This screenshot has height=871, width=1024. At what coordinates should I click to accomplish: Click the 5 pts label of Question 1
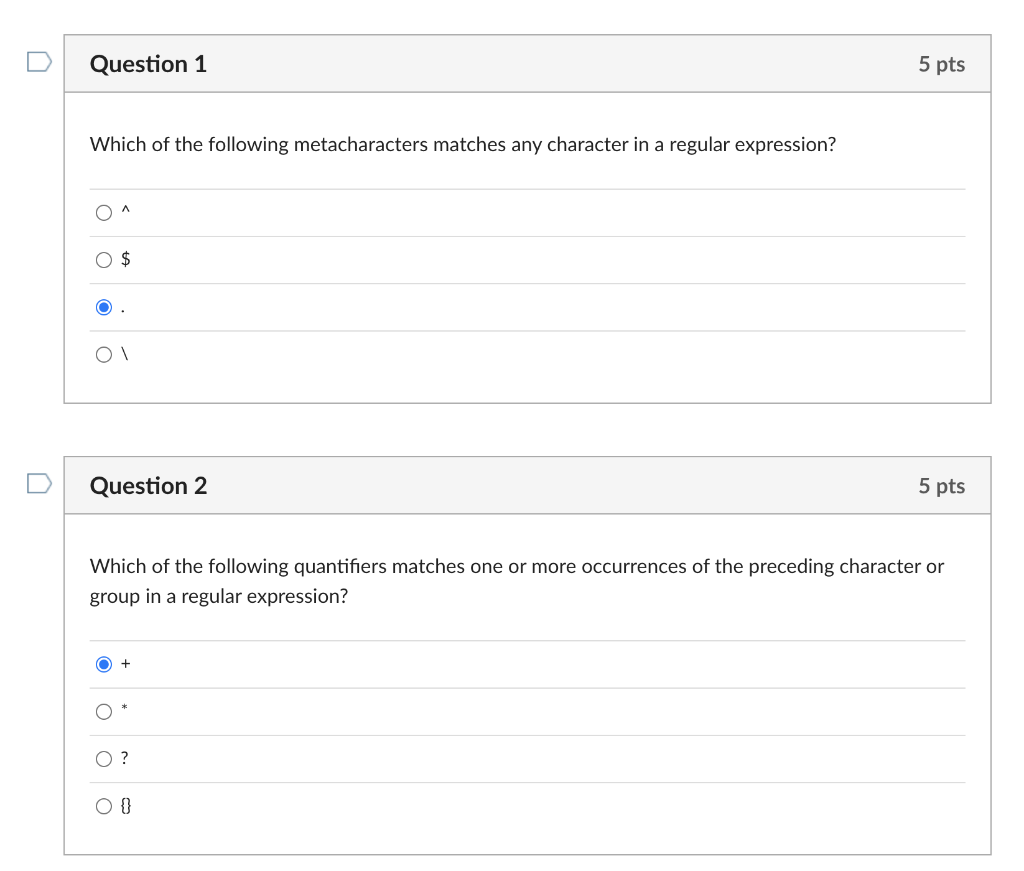pos(941,64)
